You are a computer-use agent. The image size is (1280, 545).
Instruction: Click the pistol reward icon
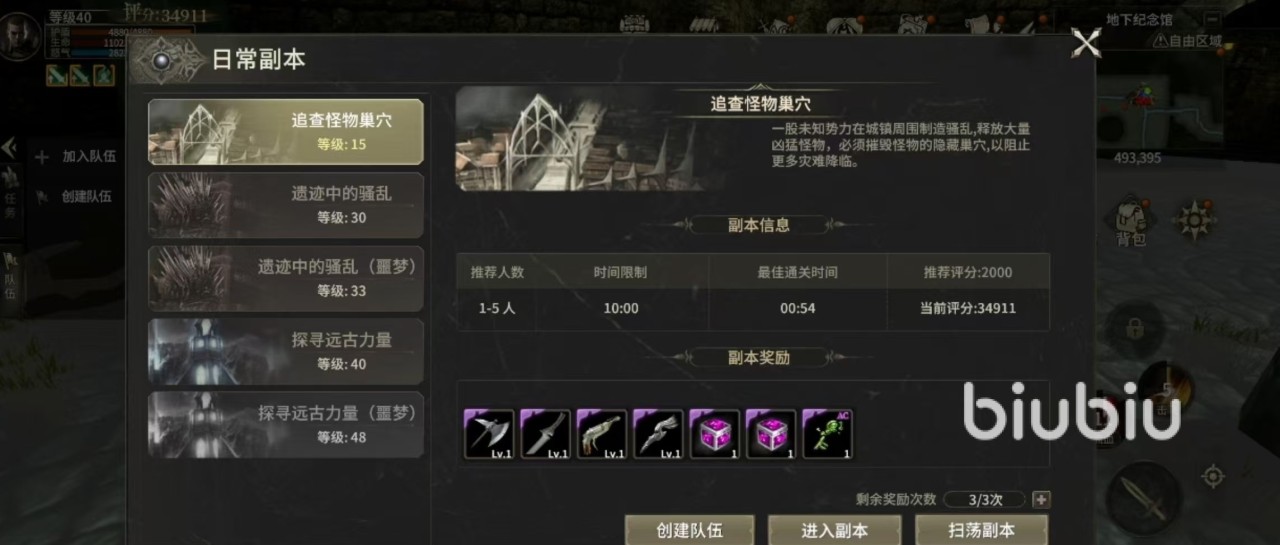tap(602, 435)
